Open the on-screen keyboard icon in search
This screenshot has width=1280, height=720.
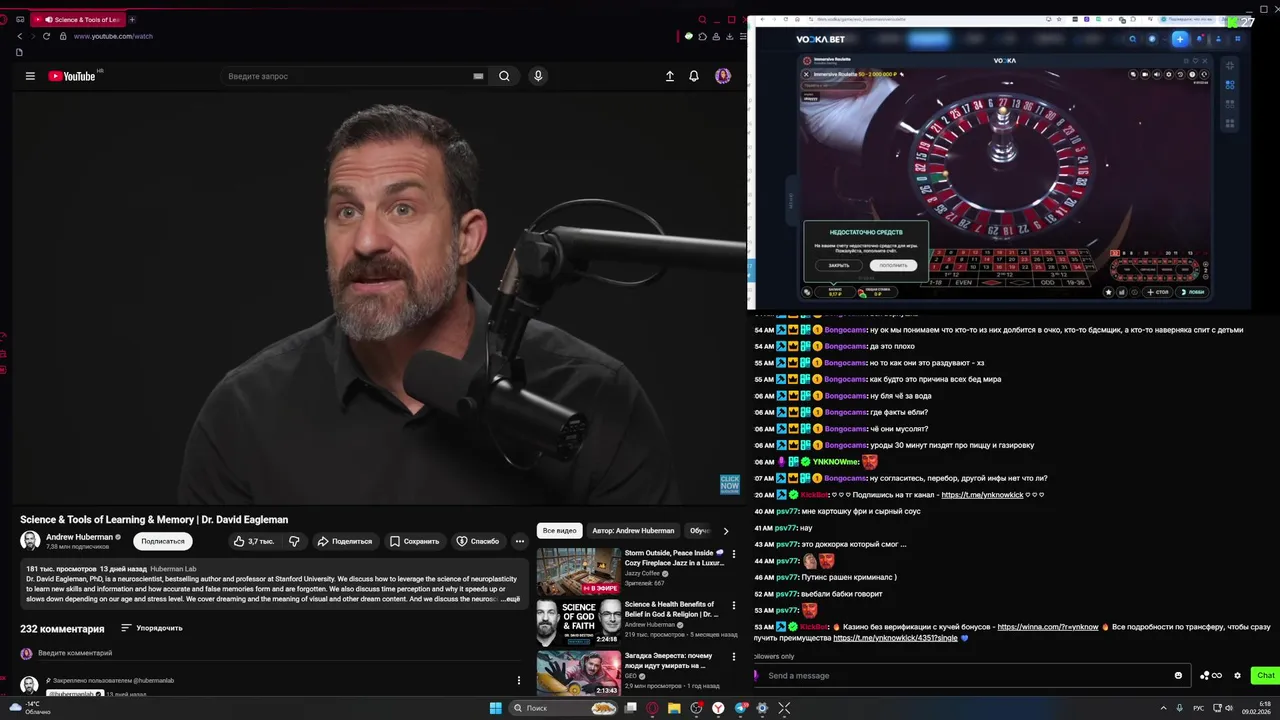pyautogui.click(x=478, y=76)
